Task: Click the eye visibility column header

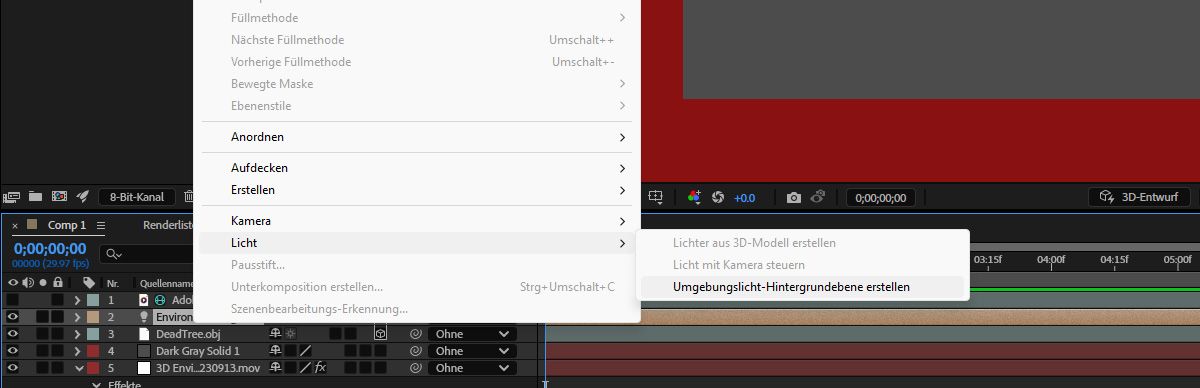Action: point(13,283)
